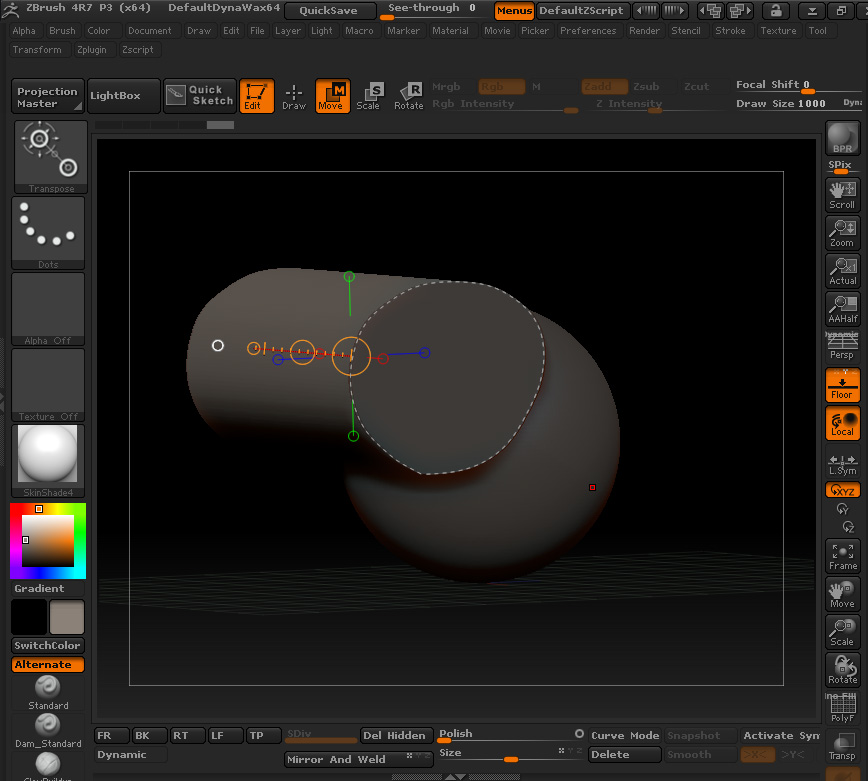
Task: Open the Brush menu
Action: [x=62, y=30]
